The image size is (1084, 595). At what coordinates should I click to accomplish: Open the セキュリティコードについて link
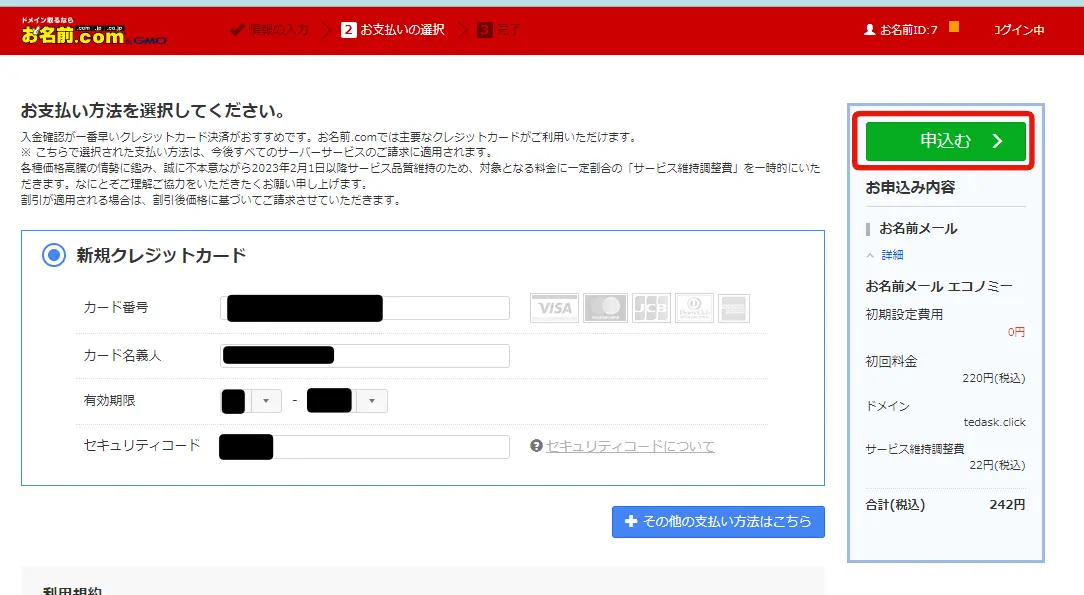(630, 446)
